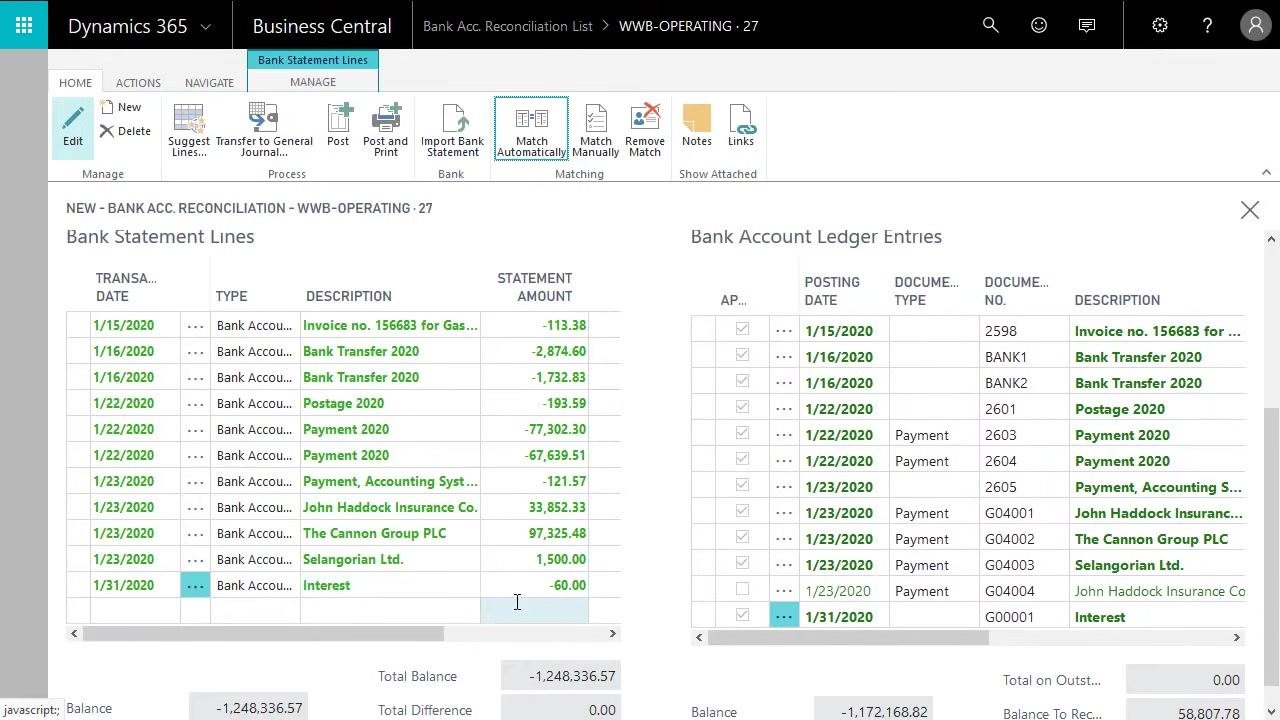Switch to the HOME ribbon tab
1280x720 pixels.
click(x=75, y=83)
